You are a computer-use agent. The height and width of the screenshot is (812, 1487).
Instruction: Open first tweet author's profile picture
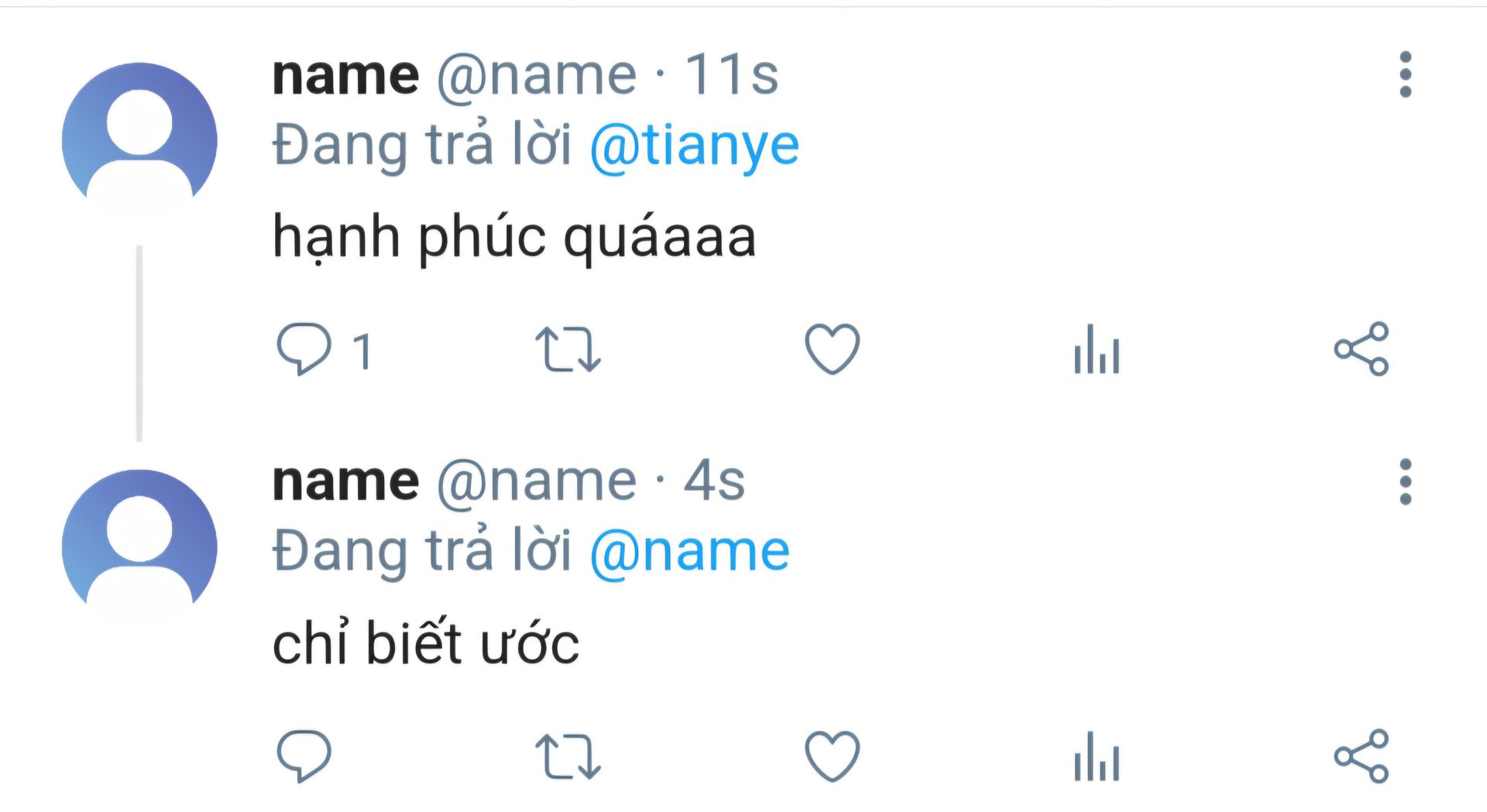click(x=139, y=140)
